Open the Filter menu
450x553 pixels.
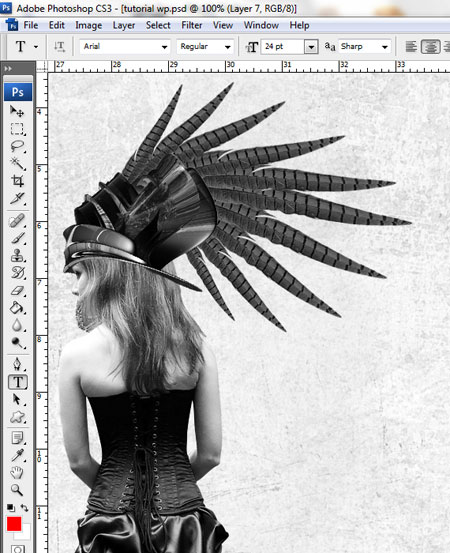pyautogui.click(x=192, y=25)
